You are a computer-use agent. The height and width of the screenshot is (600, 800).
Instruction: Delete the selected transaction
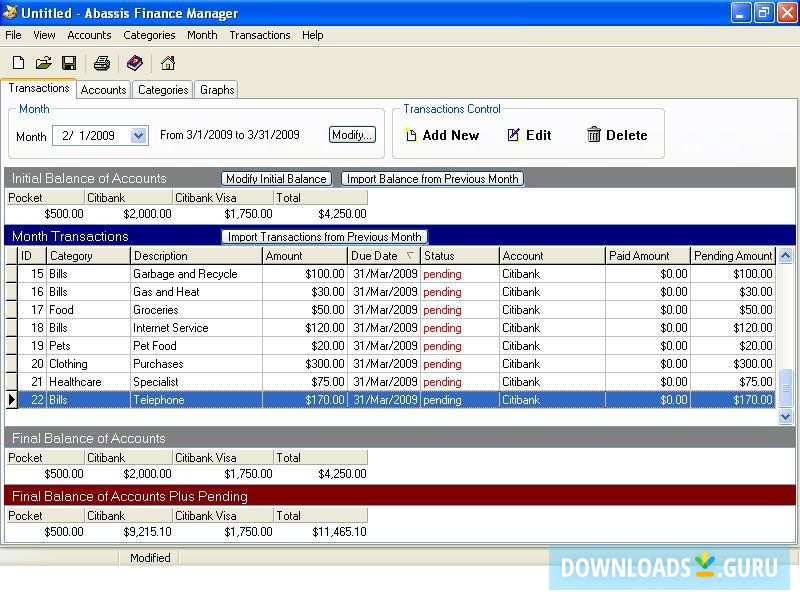pos(617,135)
